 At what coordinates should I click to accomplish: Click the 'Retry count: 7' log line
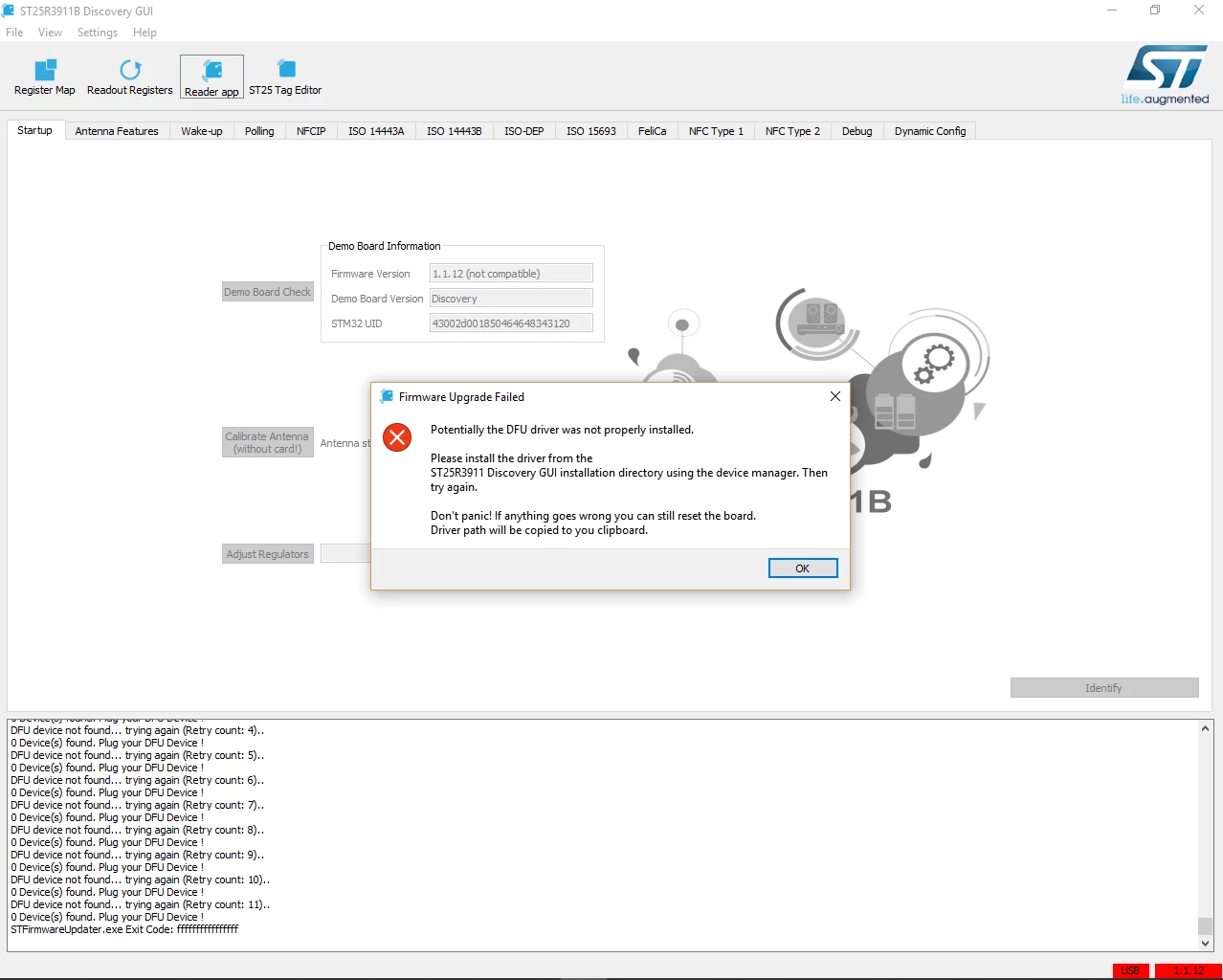click(138, 805)
